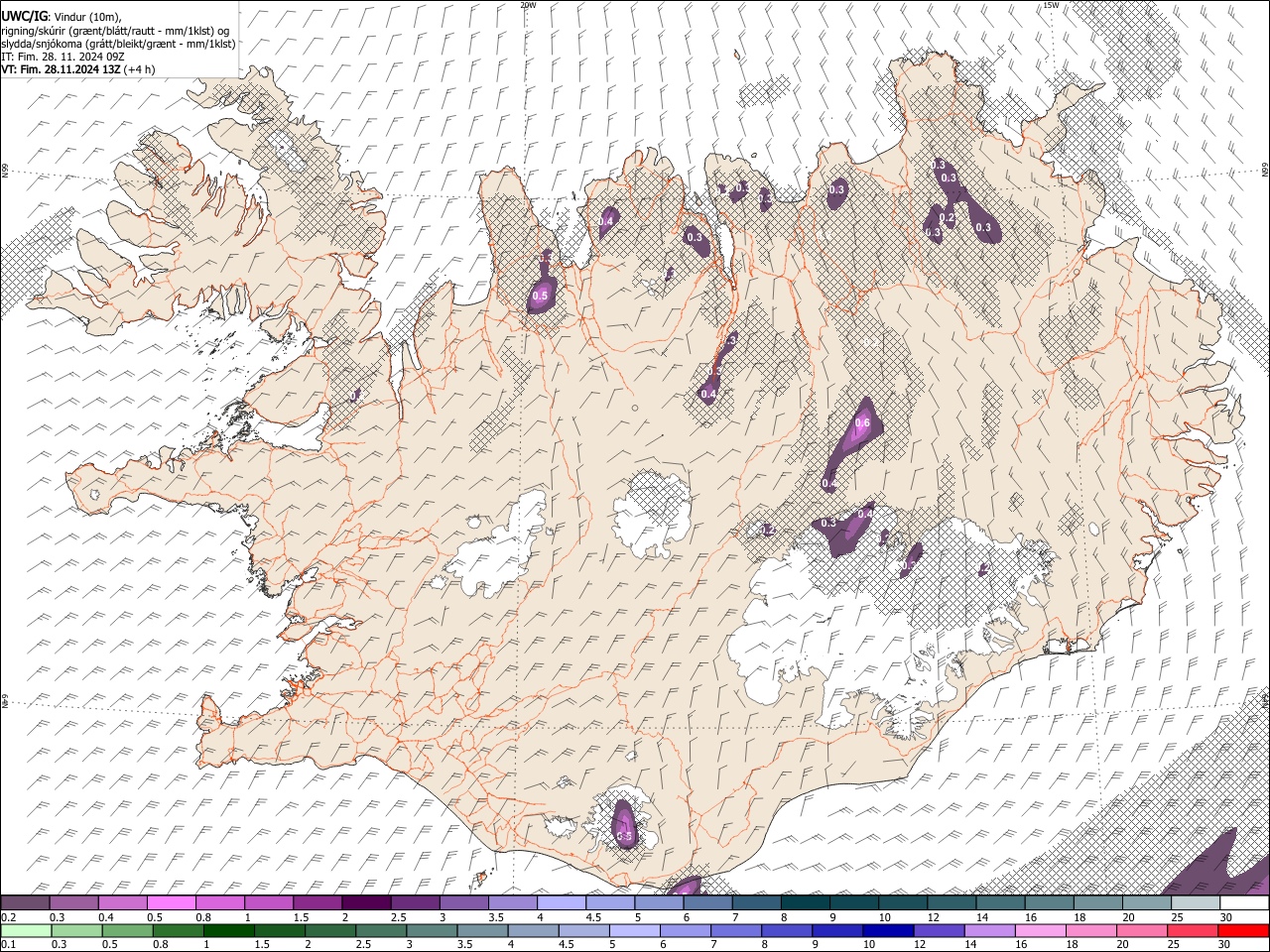Click the '15W' longitude label

1051,5
